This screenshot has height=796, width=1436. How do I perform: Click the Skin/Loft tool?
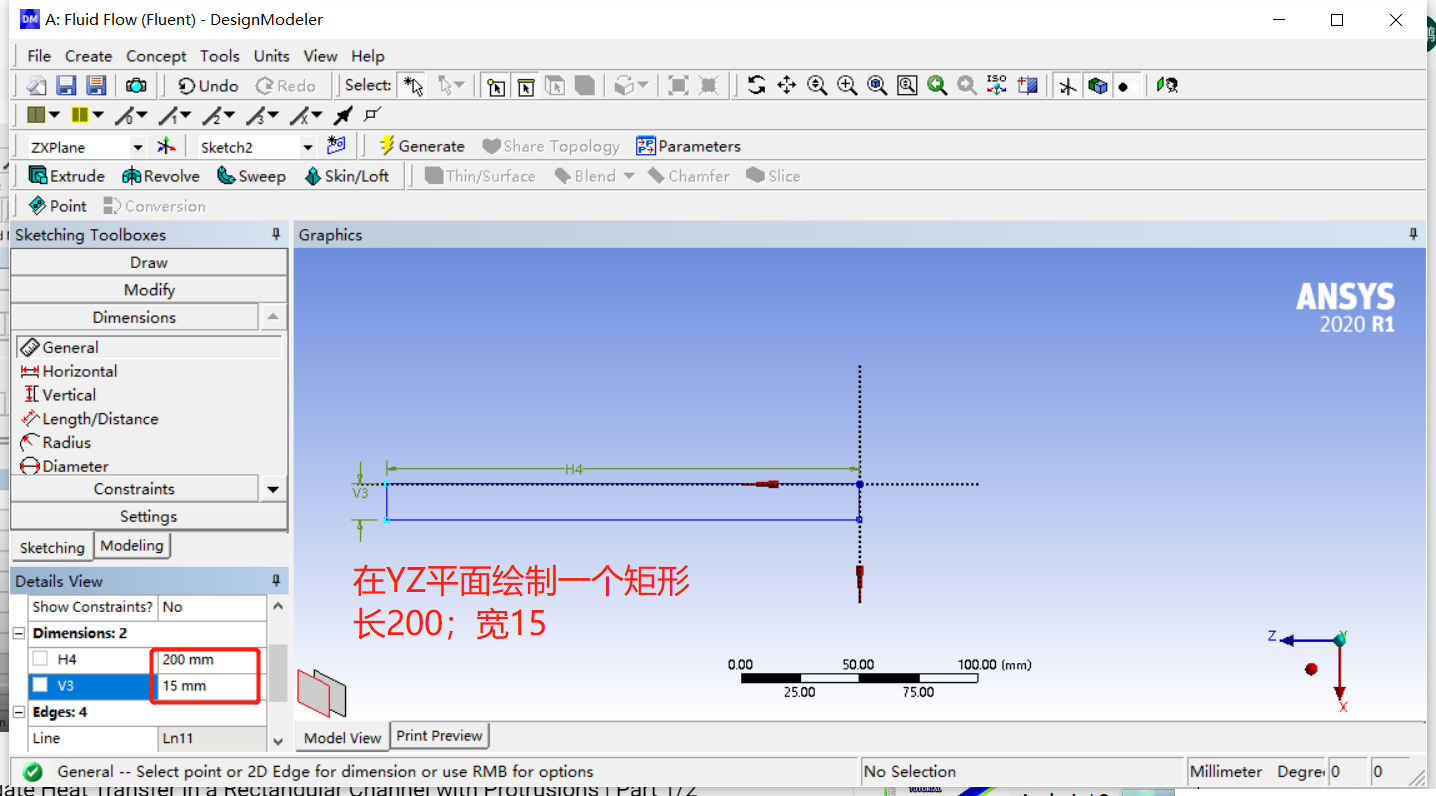347,176
